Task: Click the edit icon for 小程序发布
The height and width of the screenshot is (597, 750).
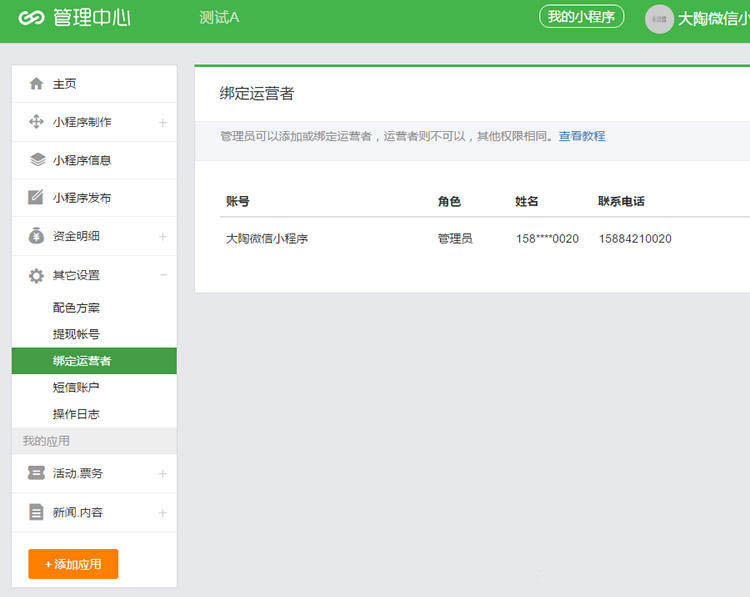Action: click(x=36, y=198)
